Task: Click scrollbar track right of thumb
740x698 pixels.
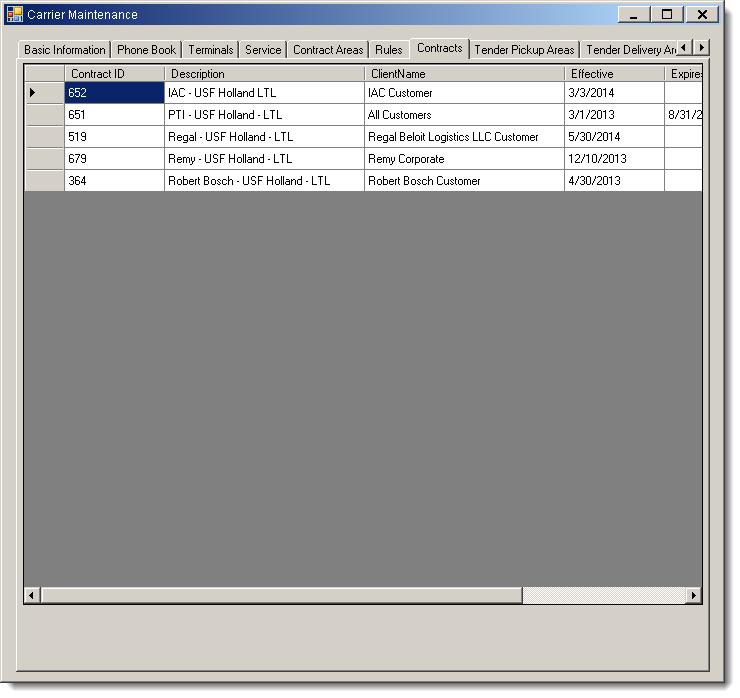Action: (x=604, y=595)
